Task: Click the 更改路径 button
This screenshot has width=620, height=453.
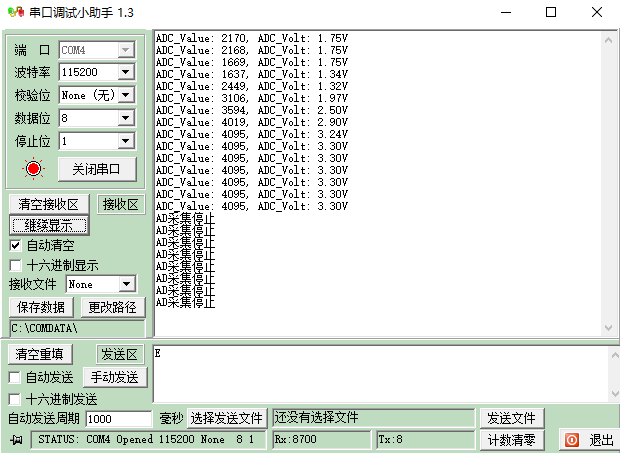Action: click(113, 307)
